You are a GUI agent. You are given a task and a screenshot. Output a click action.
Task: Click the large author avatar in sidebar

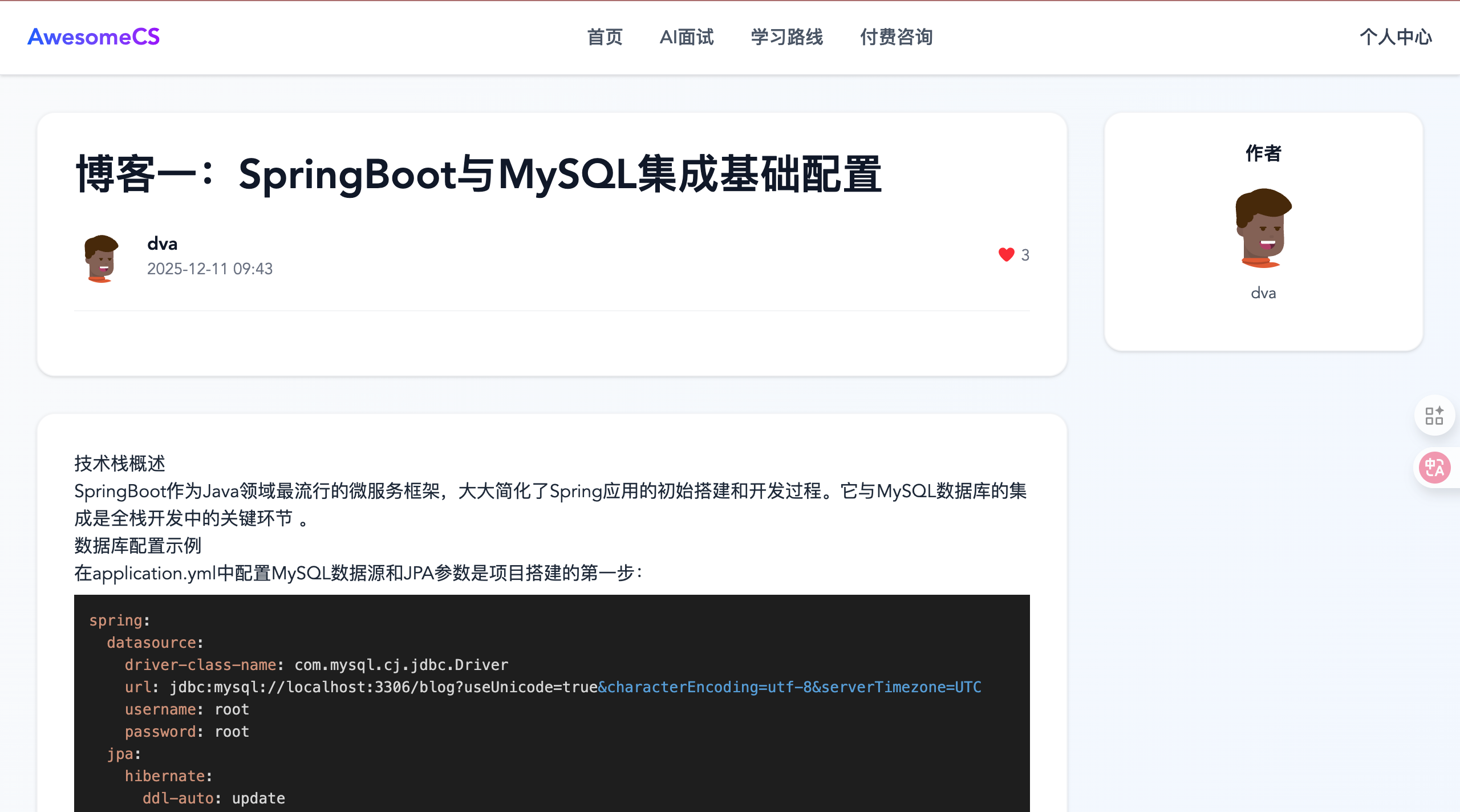tap(1263, 228)
